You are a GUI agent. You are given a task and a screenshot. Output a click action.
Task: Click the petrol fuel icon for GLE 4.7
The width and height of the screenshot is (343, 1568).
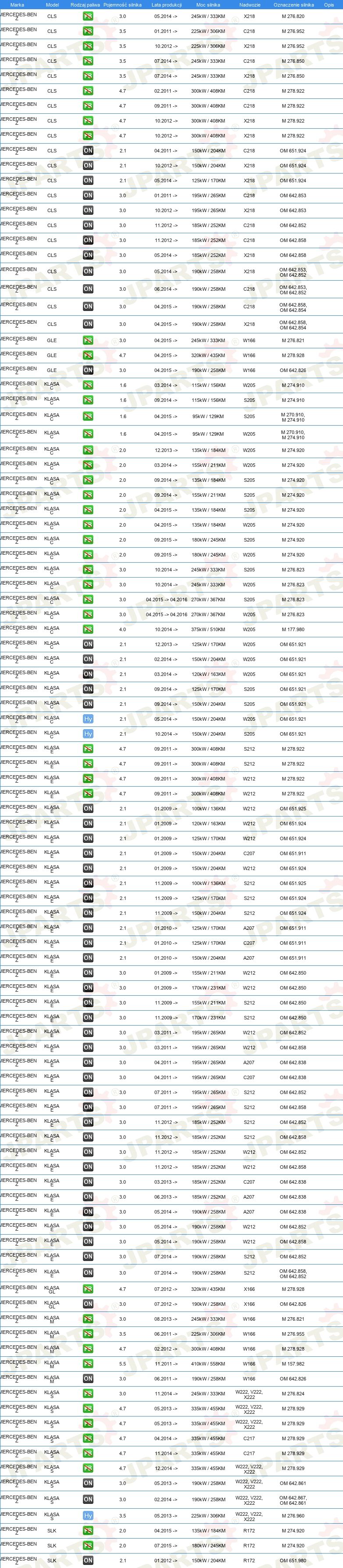coord(88,355)
